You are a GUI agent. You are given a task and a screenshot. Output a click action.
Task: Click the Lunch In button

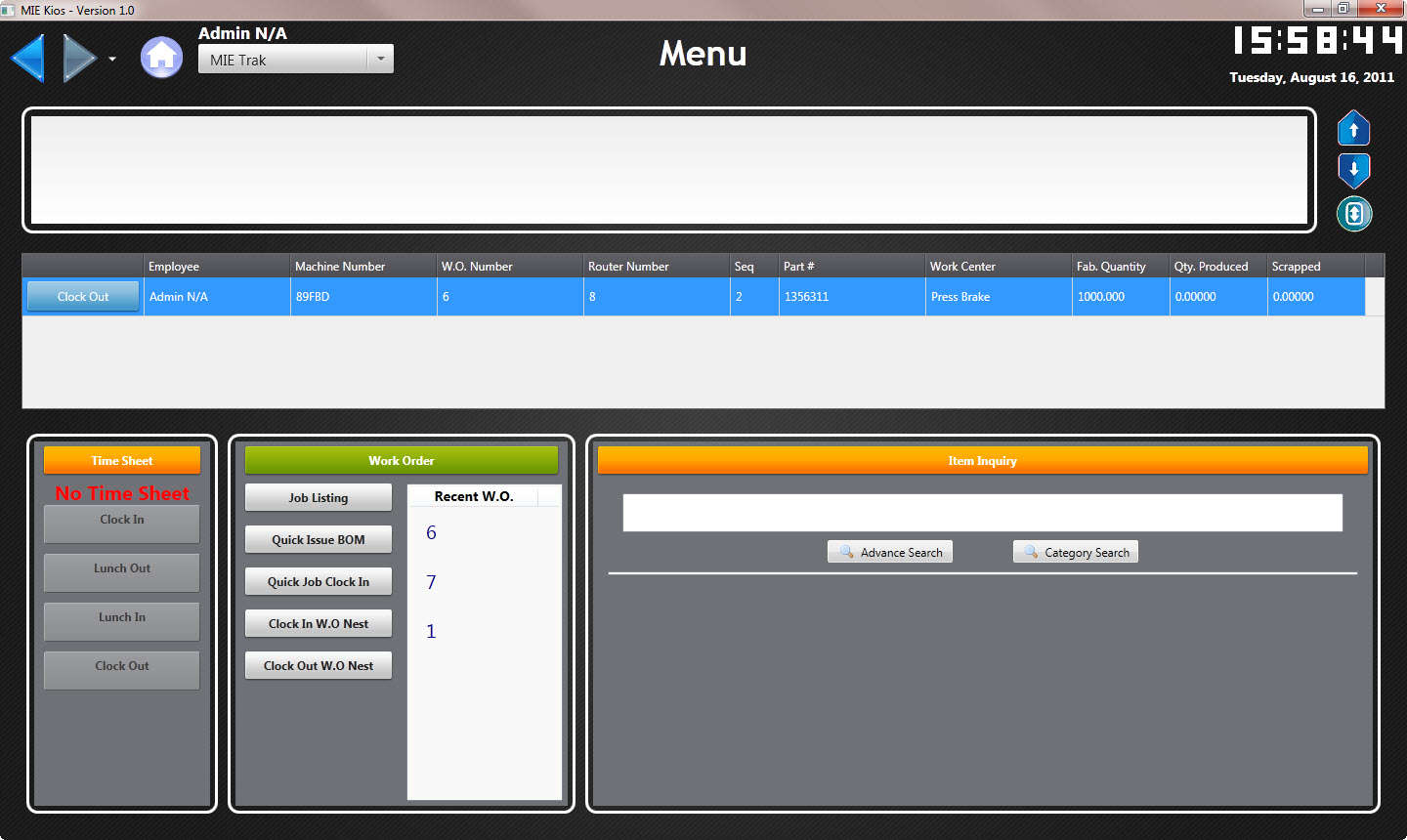pos(122,621)
